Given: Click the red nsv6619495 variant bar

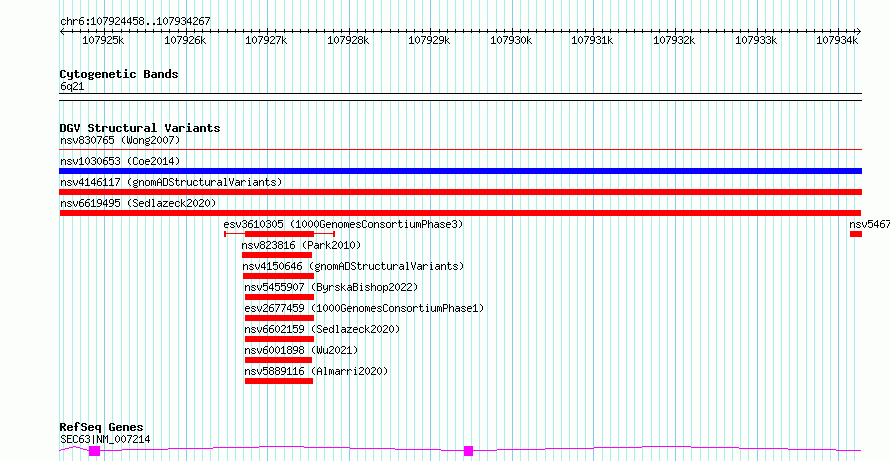Looking at the screenshot, I should coord(461,213).
